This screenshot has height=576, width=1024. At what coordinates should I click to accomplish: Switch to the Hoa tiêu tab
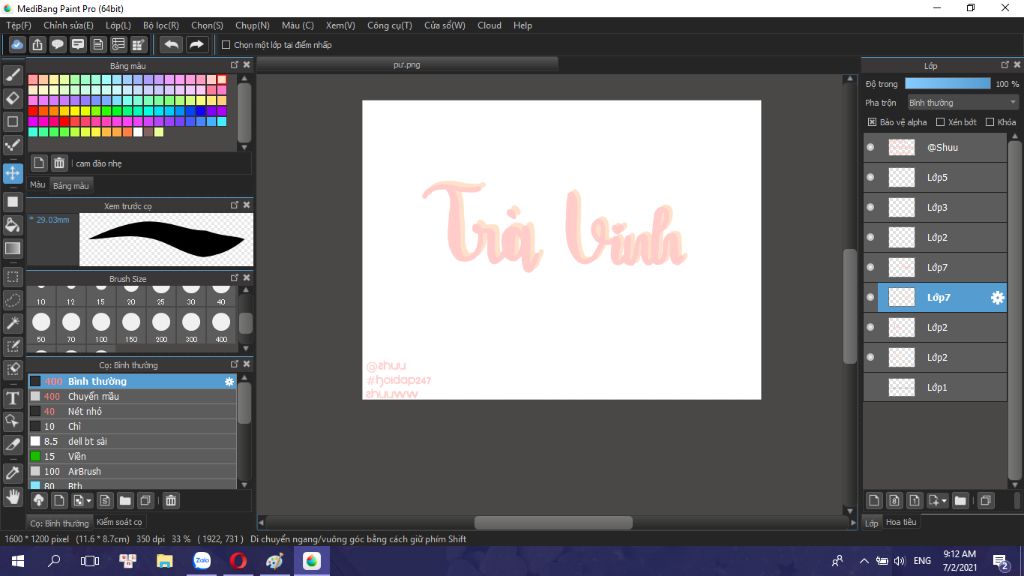coord(901,522)
